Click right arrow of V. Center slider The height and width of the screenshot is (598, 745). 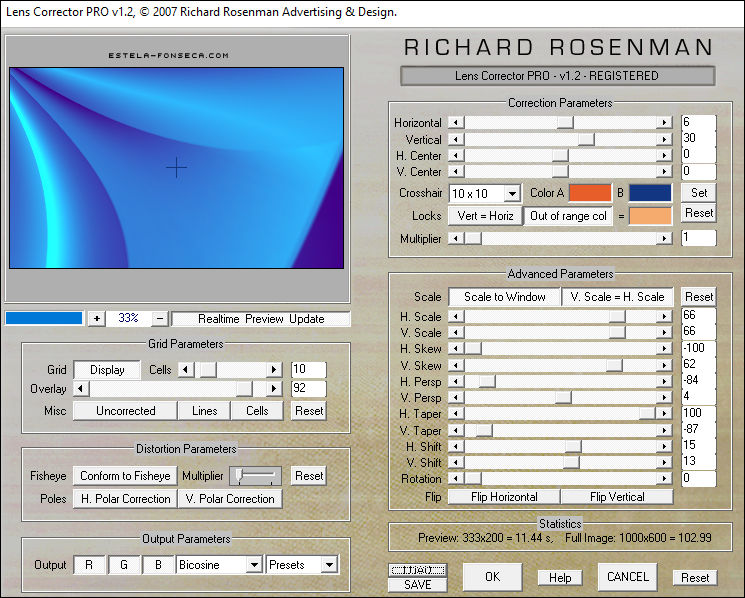click(x=664, y=171)
